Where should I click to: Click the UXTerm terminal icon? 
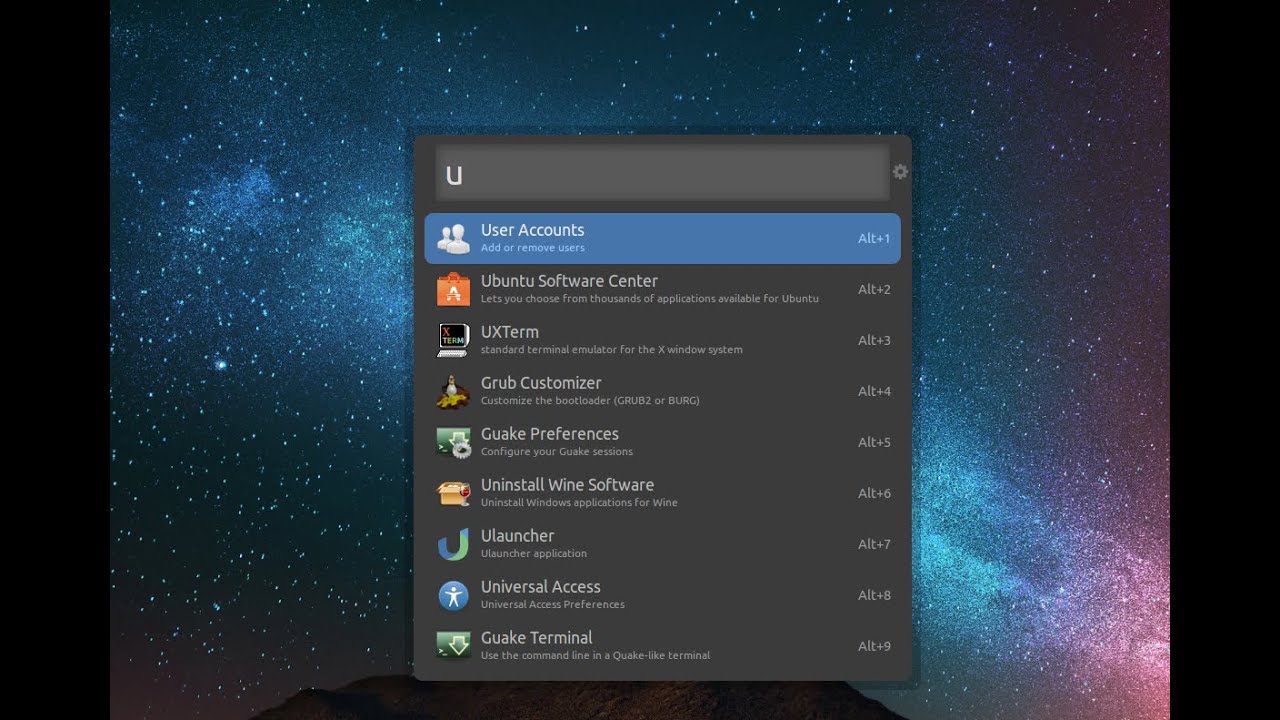pos(453,340)
